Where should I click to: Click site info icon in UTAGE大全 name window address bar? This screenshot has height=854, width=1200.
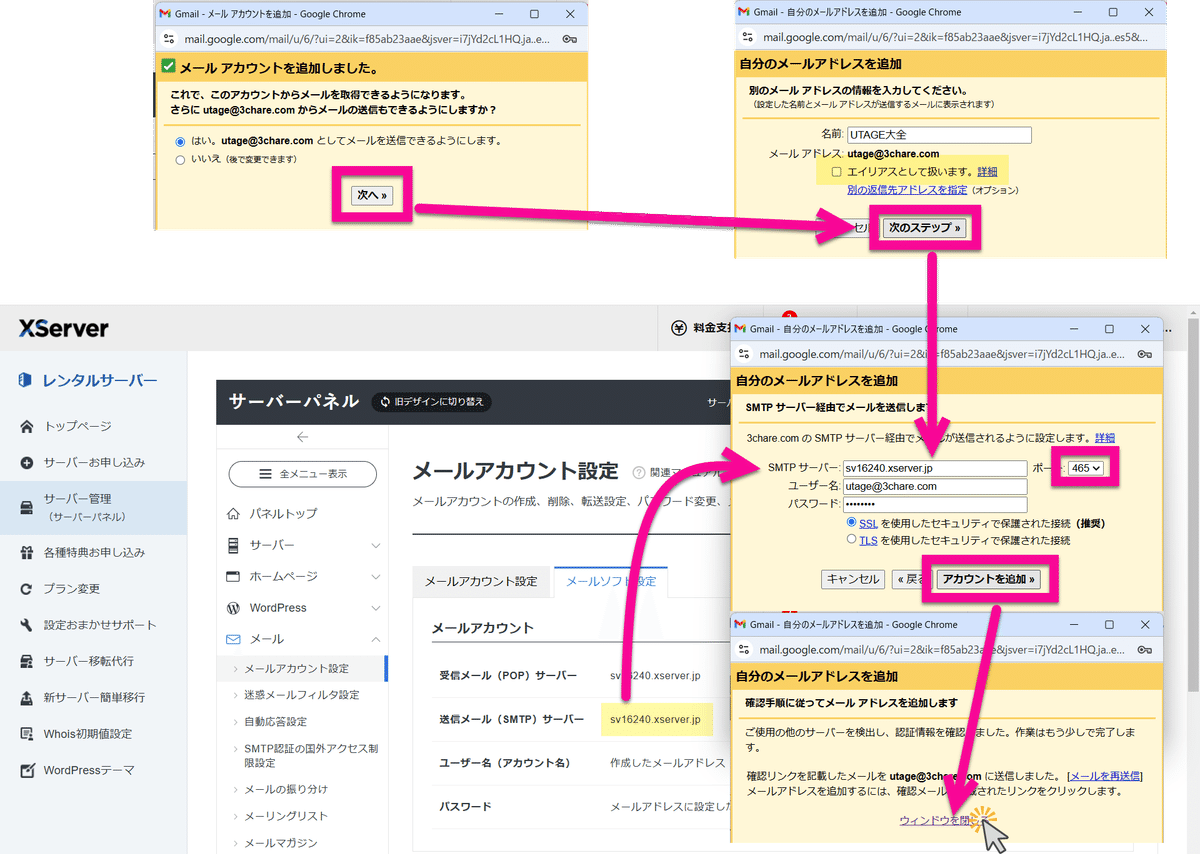tap(747, 38)
